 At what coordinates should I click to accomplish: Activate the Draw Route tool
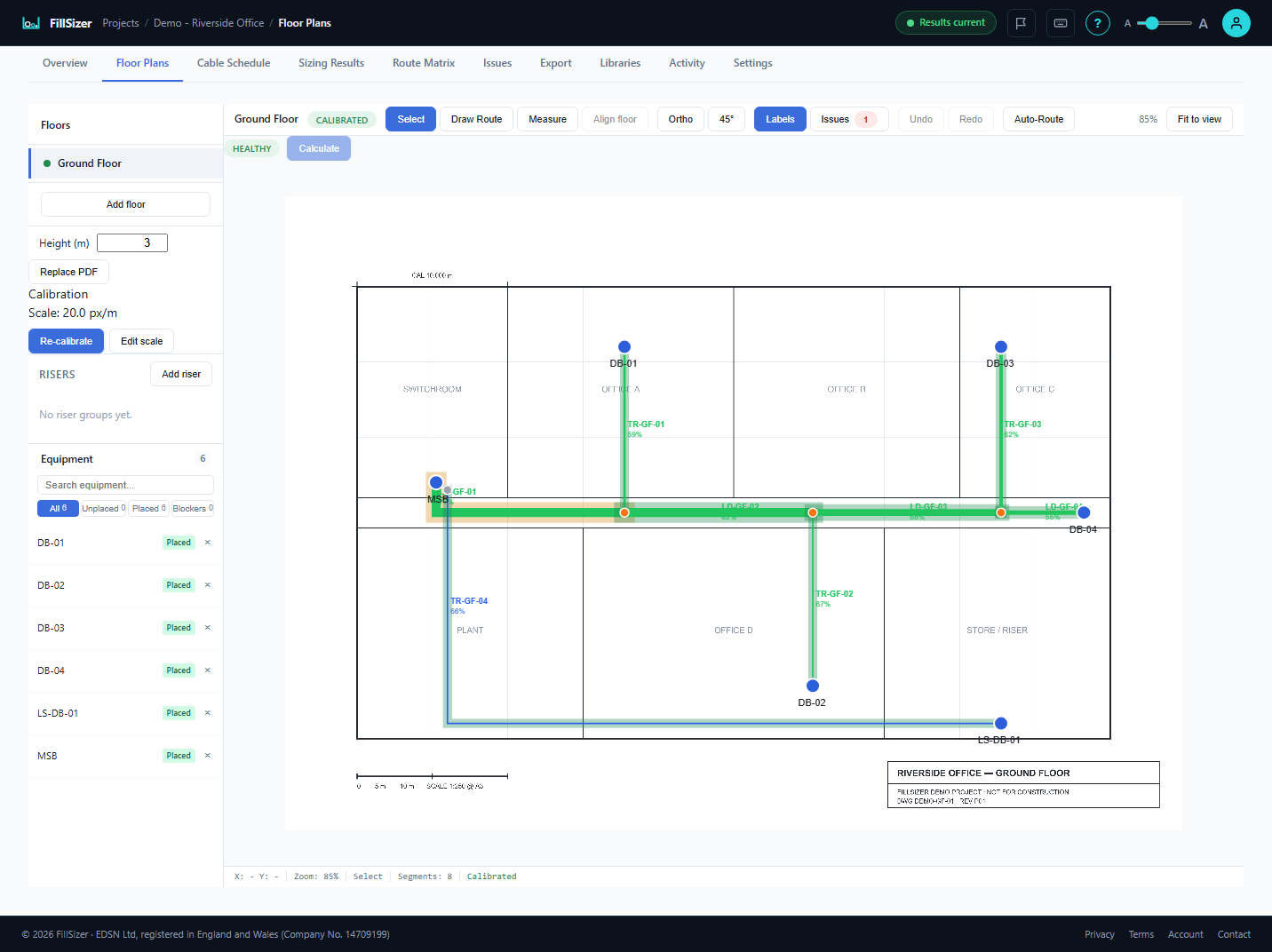pyautogui.click(x=476, y=119)
